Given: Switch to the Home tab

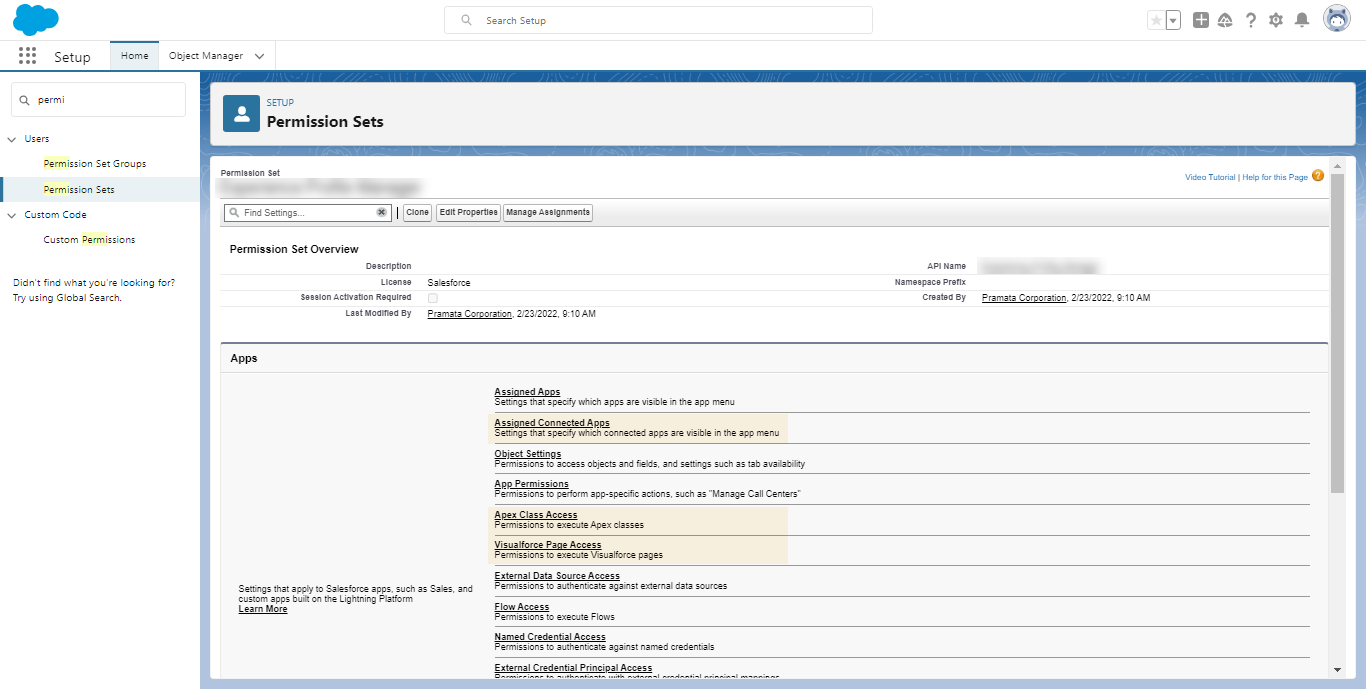Looking at the screenshot, I should point(134,56).
